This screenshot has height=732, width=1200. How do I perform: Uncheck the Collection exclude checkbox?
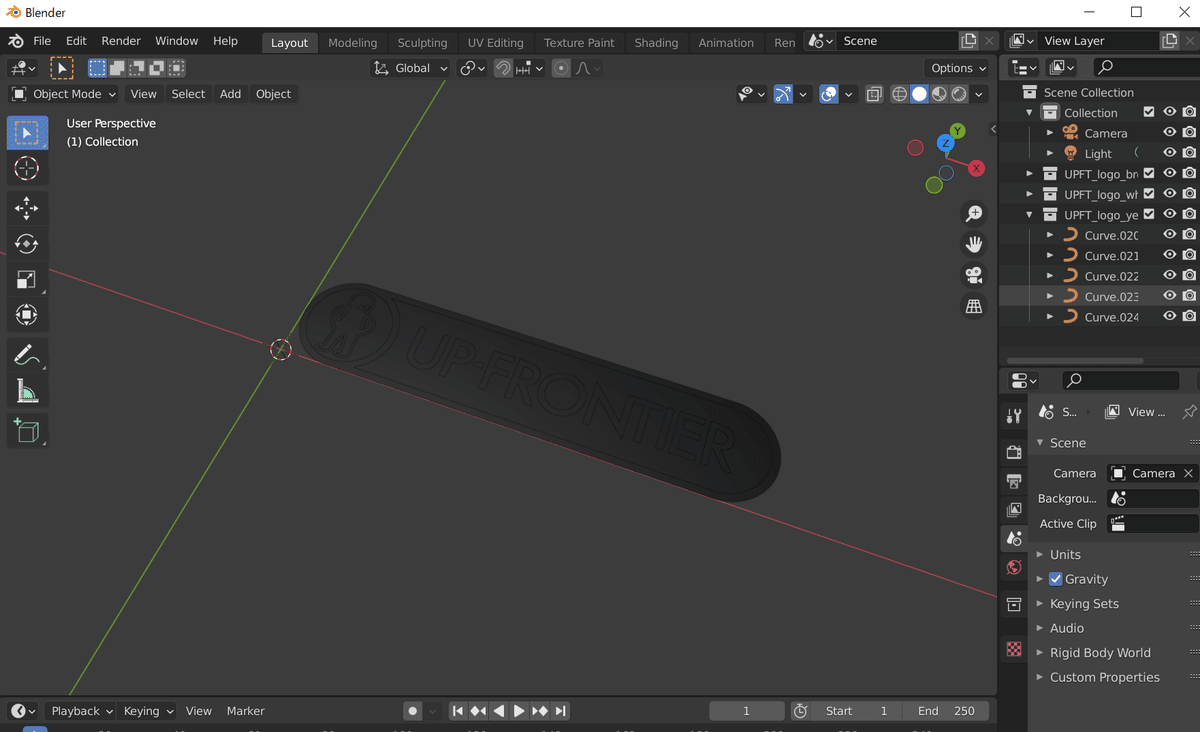tap(1149, 112)
